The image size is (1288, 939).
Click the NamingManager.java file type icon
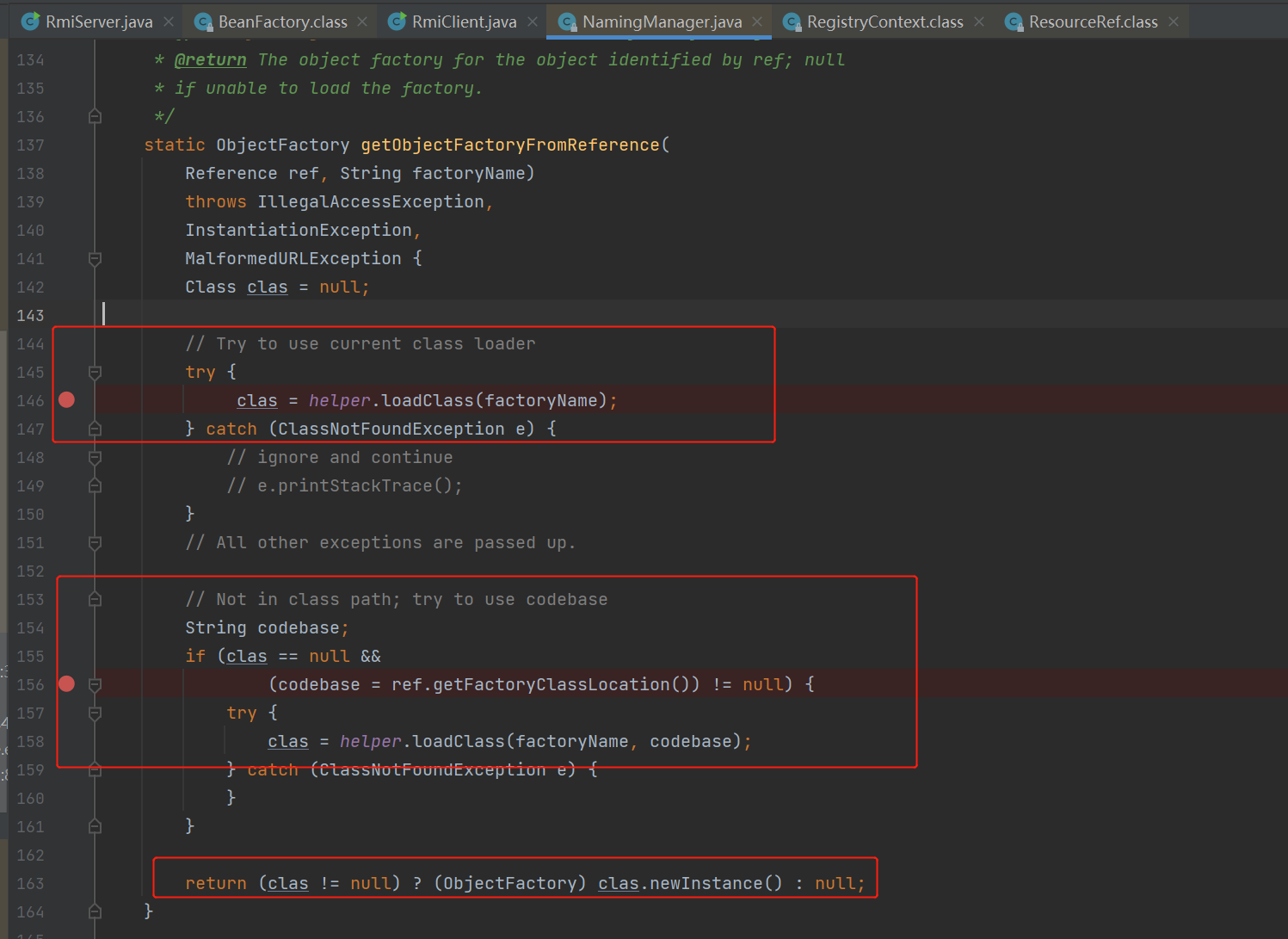567,22
